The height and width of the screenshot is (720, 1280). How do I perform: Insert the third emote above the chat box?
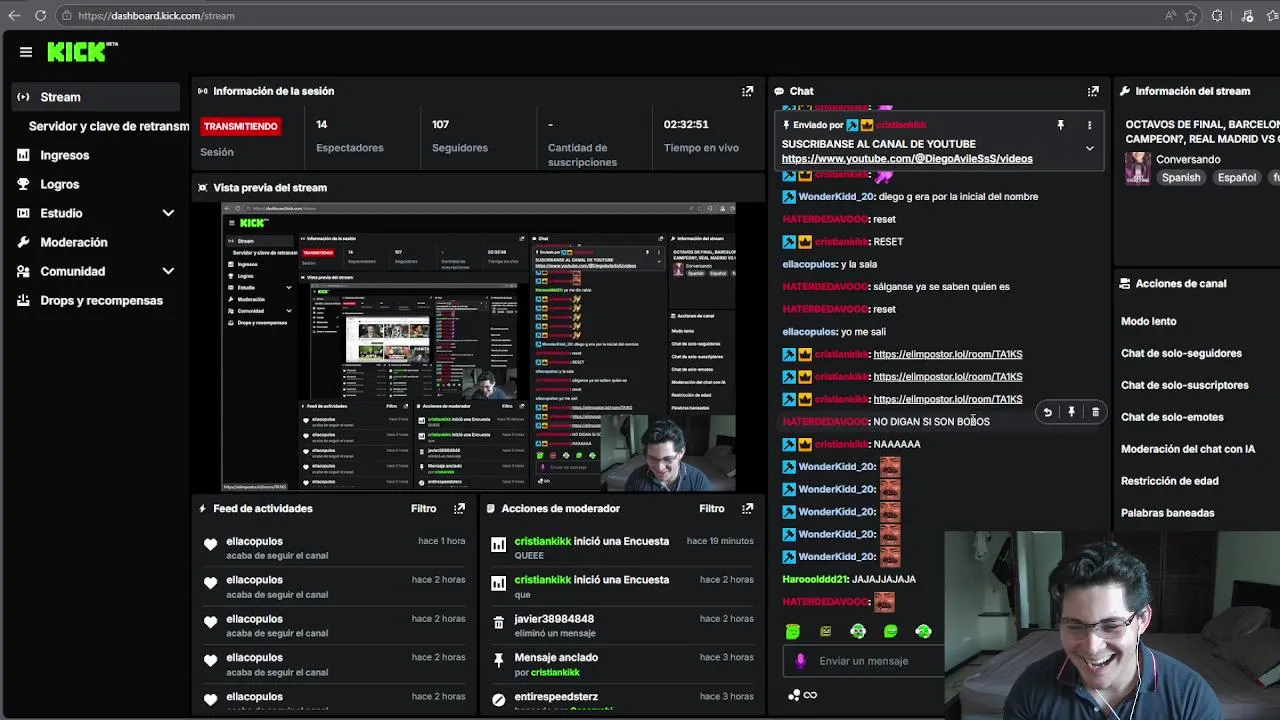tap(858, 631)
